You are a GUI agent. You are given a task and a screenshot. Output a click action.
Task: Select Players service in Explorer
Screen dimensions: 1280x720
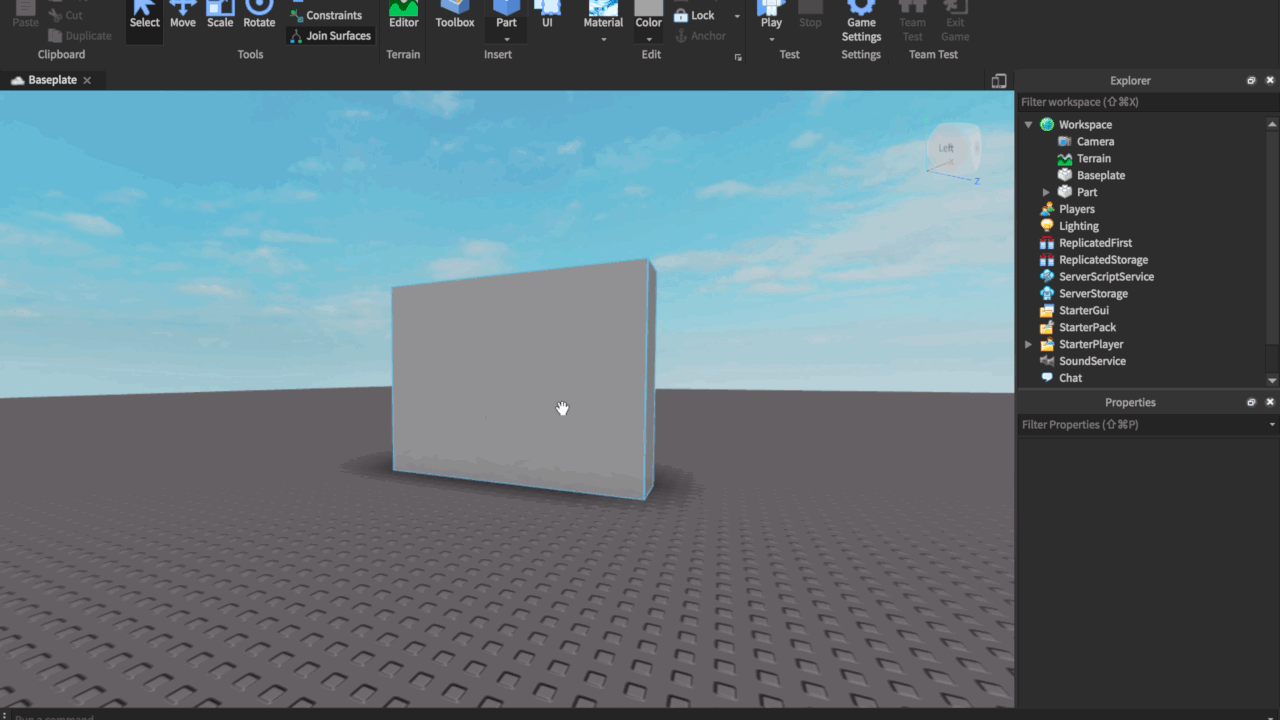[1076, 209]
